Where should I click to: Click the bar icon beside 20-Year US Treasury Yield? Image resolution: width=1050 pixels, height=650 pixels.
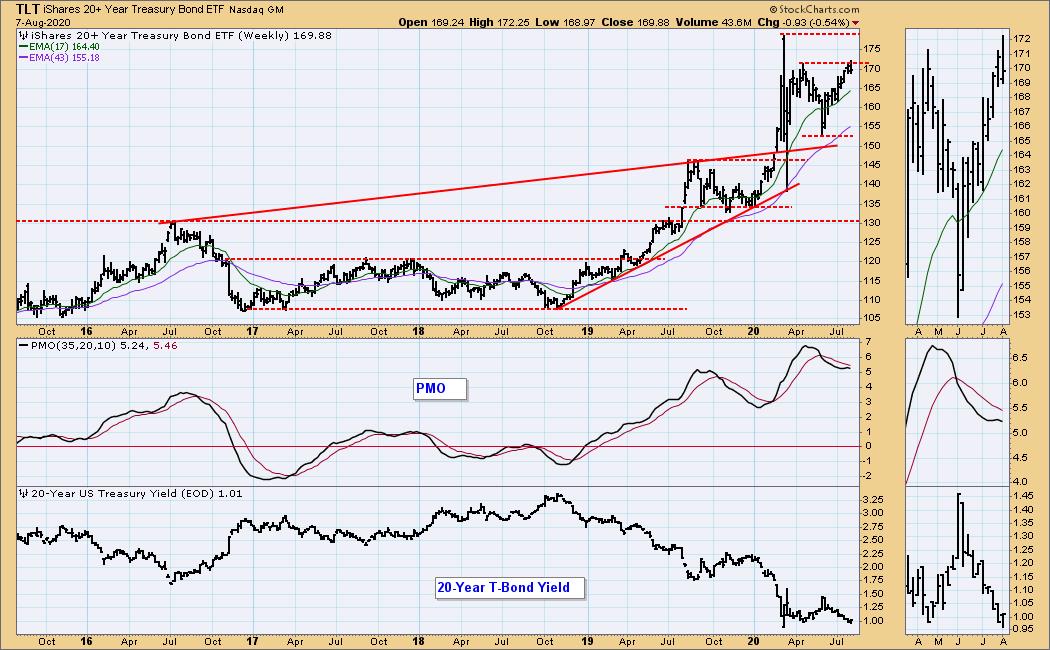coord(23,493)
